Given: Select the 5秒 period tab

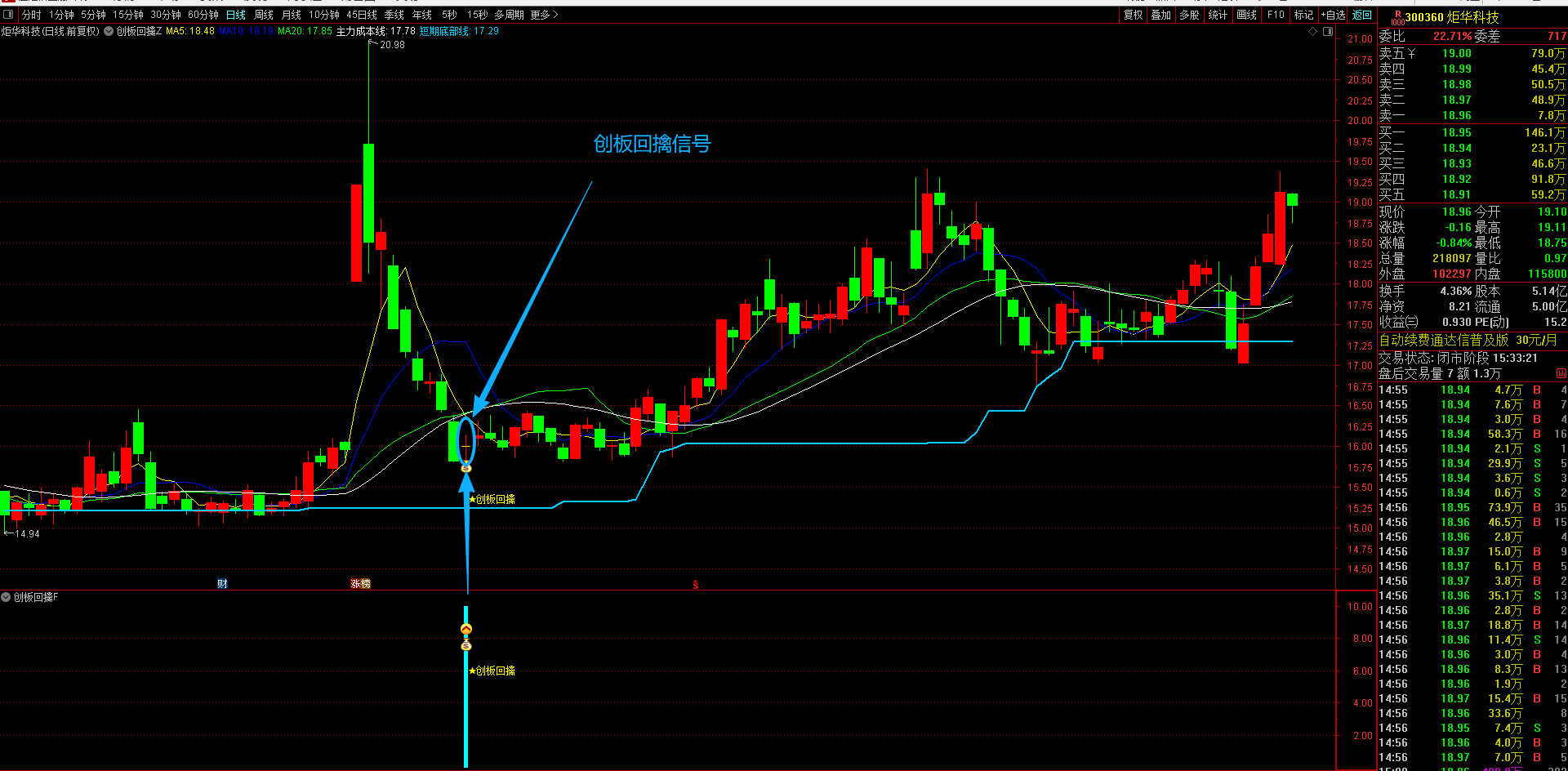Looking at the screenshot, I should coord(449,15).
